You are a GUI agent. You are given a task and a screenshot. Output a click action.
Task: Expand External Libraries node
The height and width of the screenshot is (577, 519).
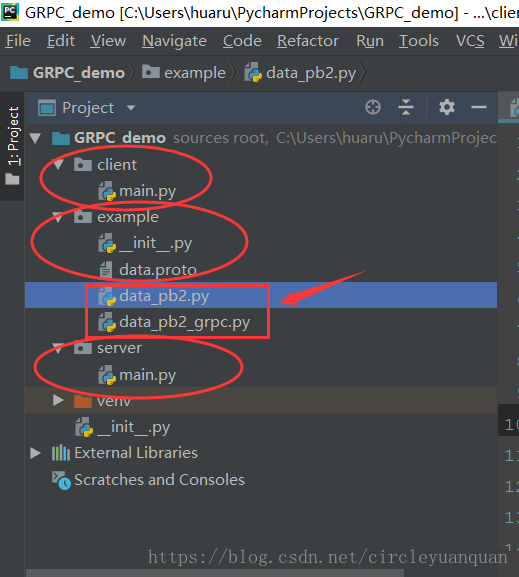(35, 453)
